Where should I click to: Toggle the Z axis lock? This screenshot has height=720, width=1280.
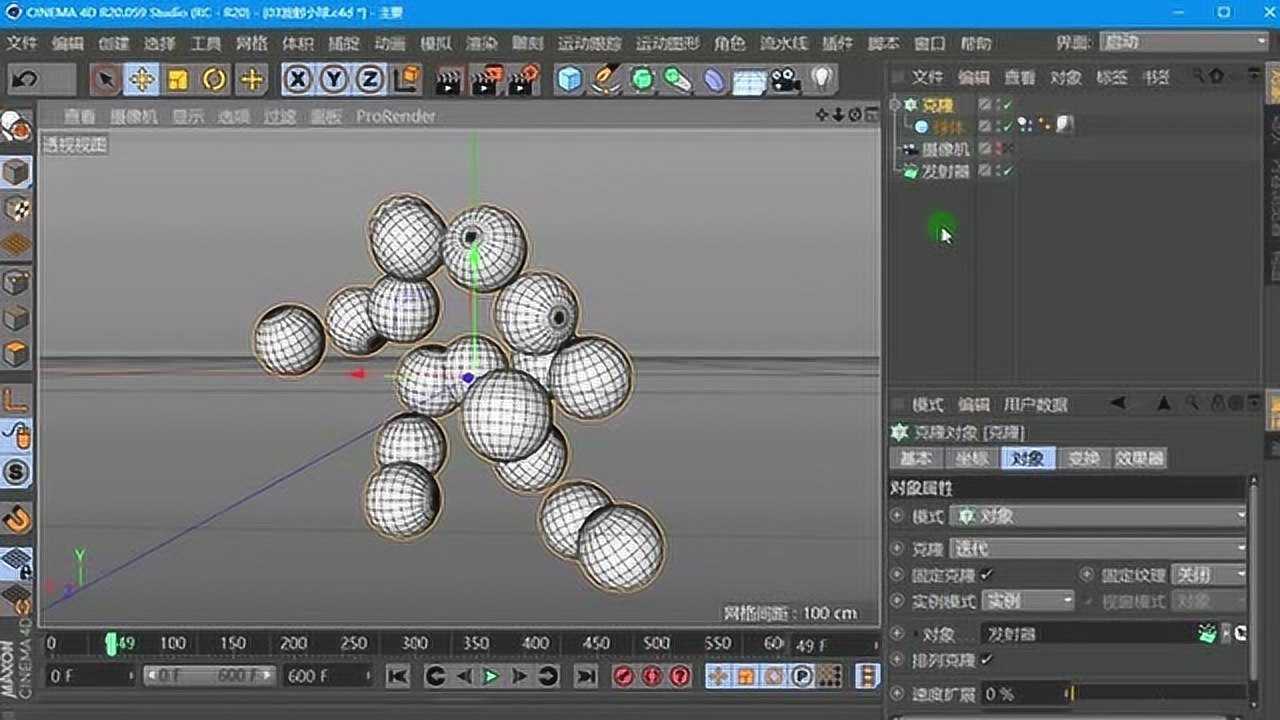coord(370,79)
